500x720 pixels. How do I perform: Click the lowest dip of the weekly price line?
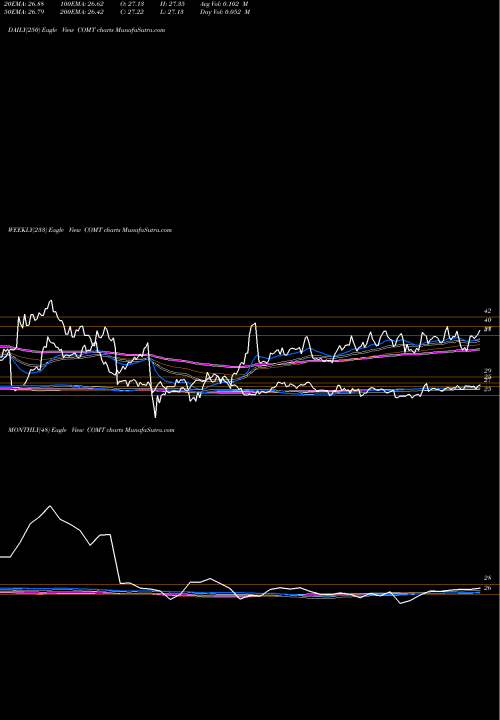point(155,416)
